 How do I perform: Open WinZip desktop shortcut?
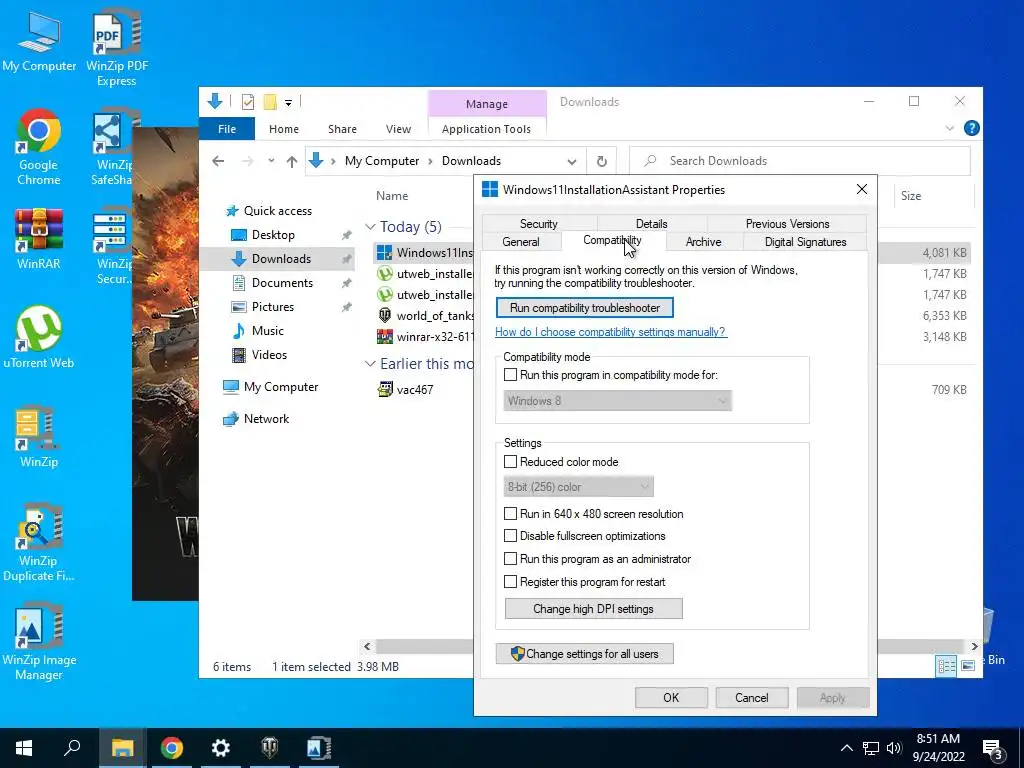point(39,436)
